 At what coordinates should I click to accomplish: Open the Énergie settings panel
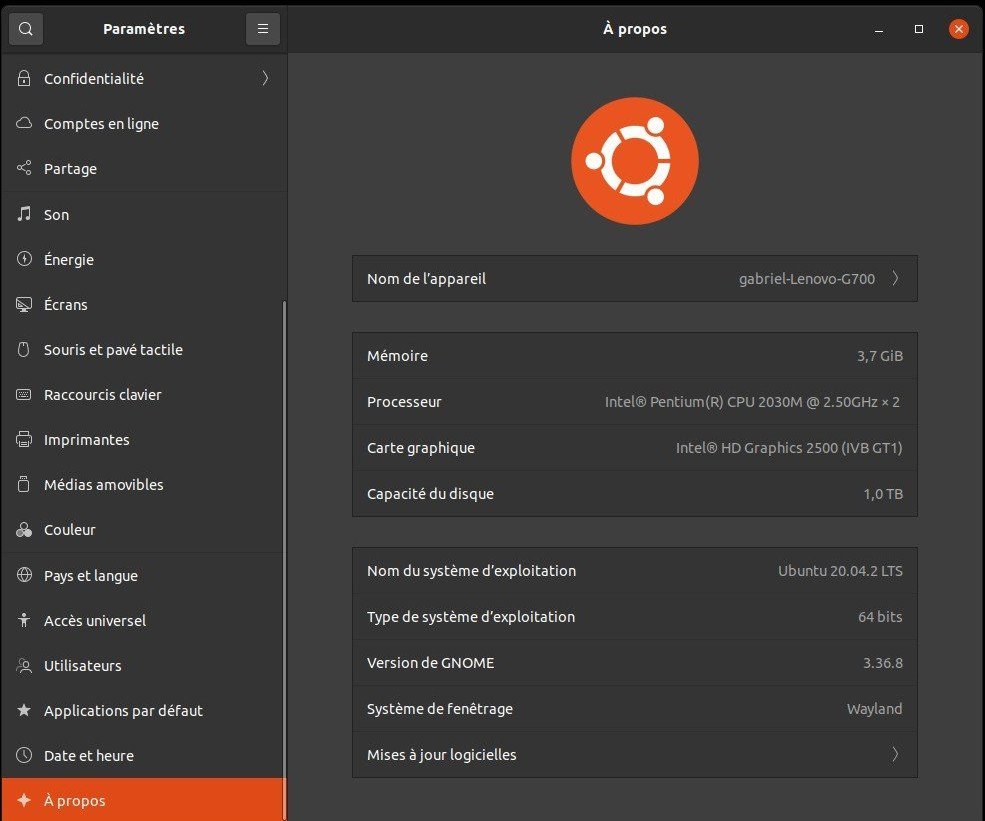[69, 259]
